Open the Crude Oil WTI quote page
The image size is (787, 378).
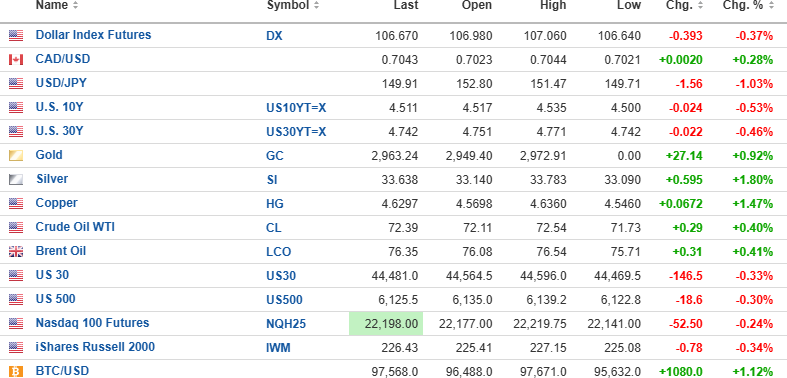[x=75, y=227]
